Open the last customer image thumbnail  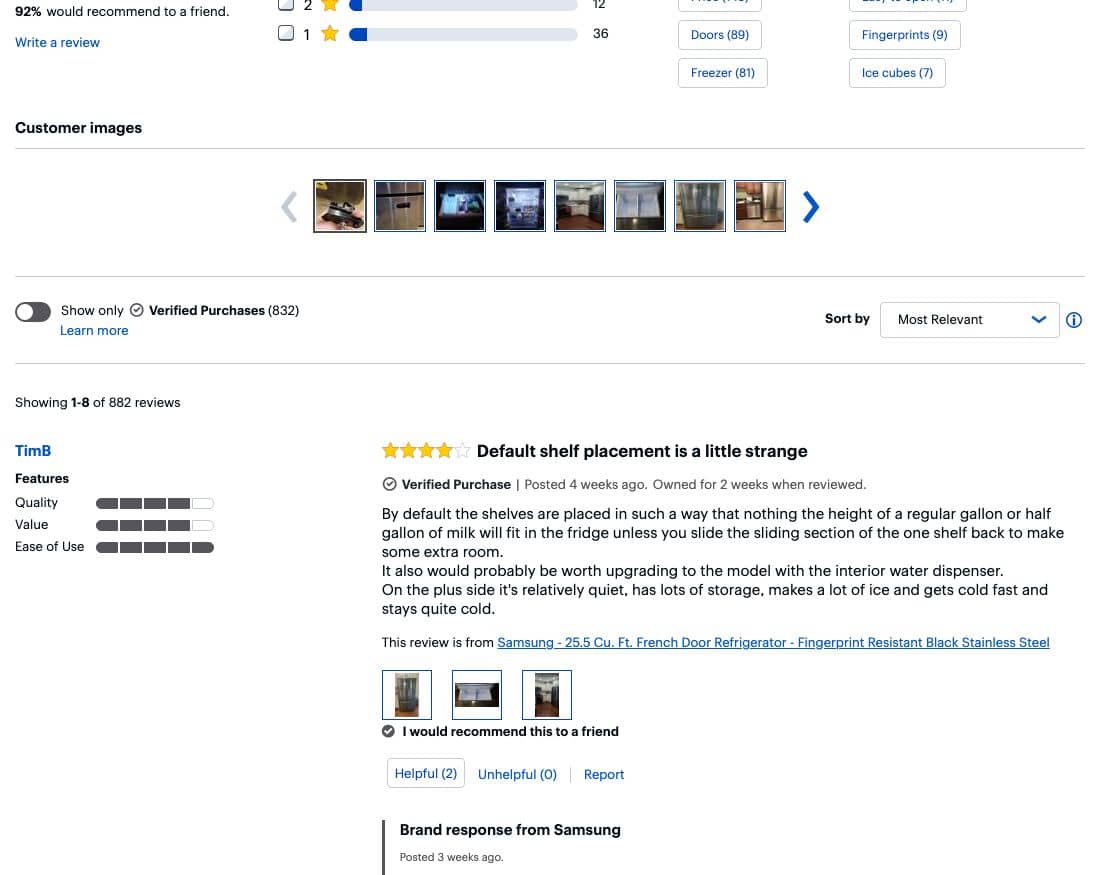pos(760,206)
